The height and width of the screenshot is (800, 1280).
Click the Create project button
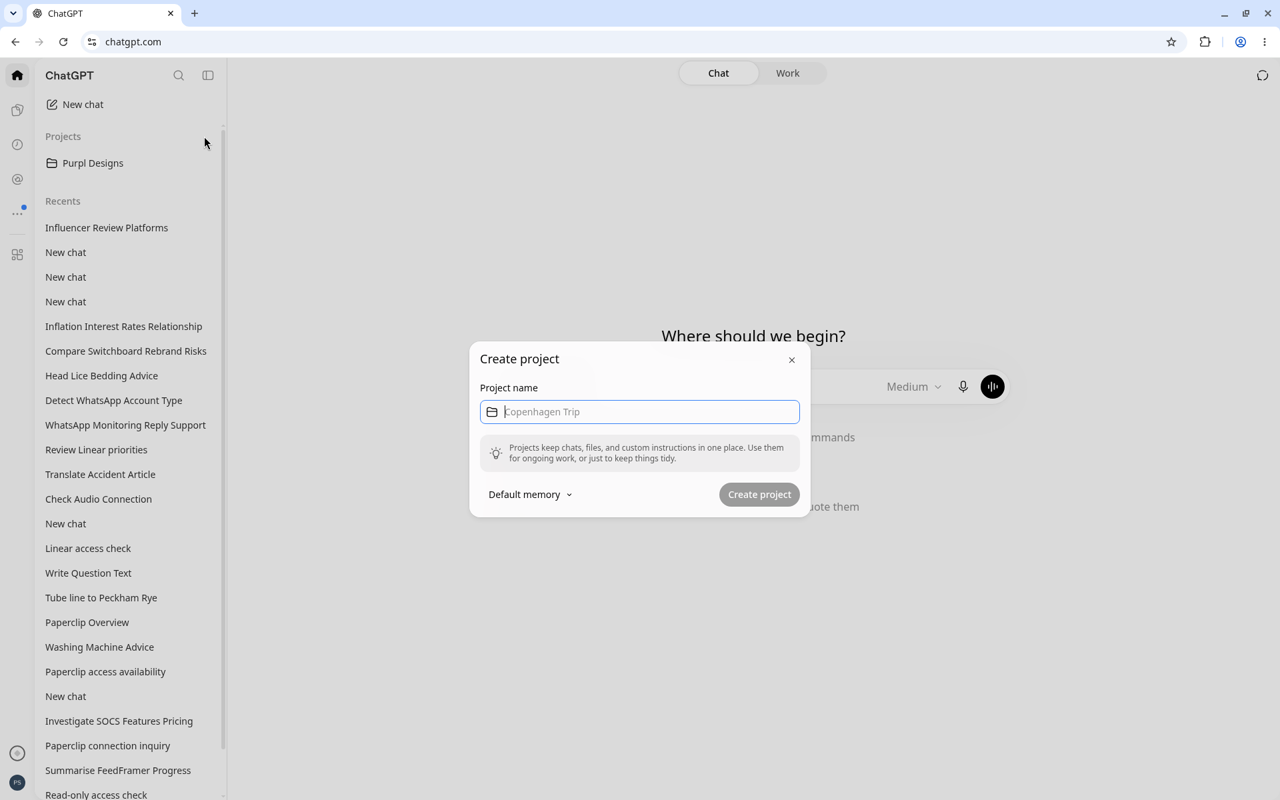[759, 495]
